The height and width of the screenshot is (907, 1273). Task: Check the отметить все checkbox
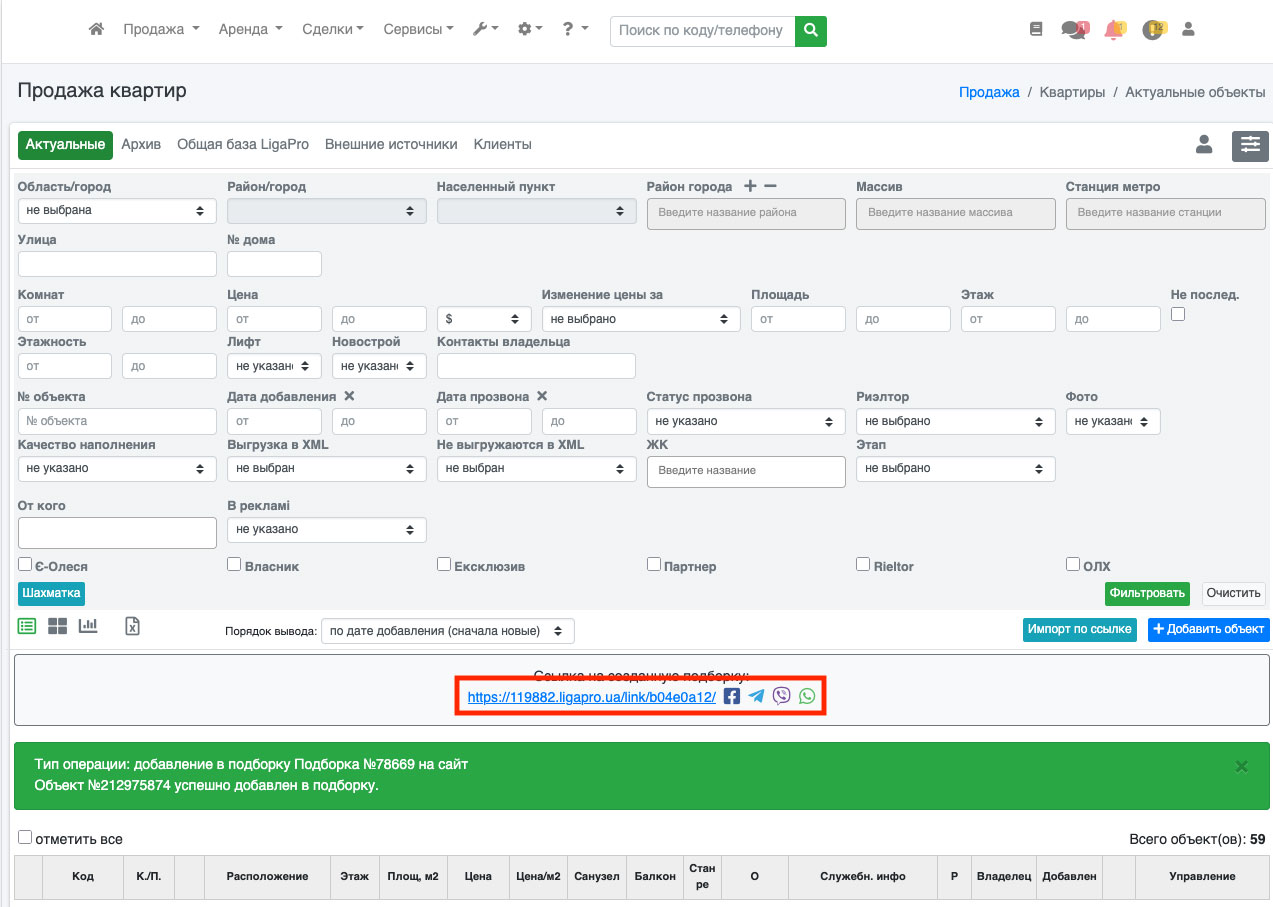[25, 837]
